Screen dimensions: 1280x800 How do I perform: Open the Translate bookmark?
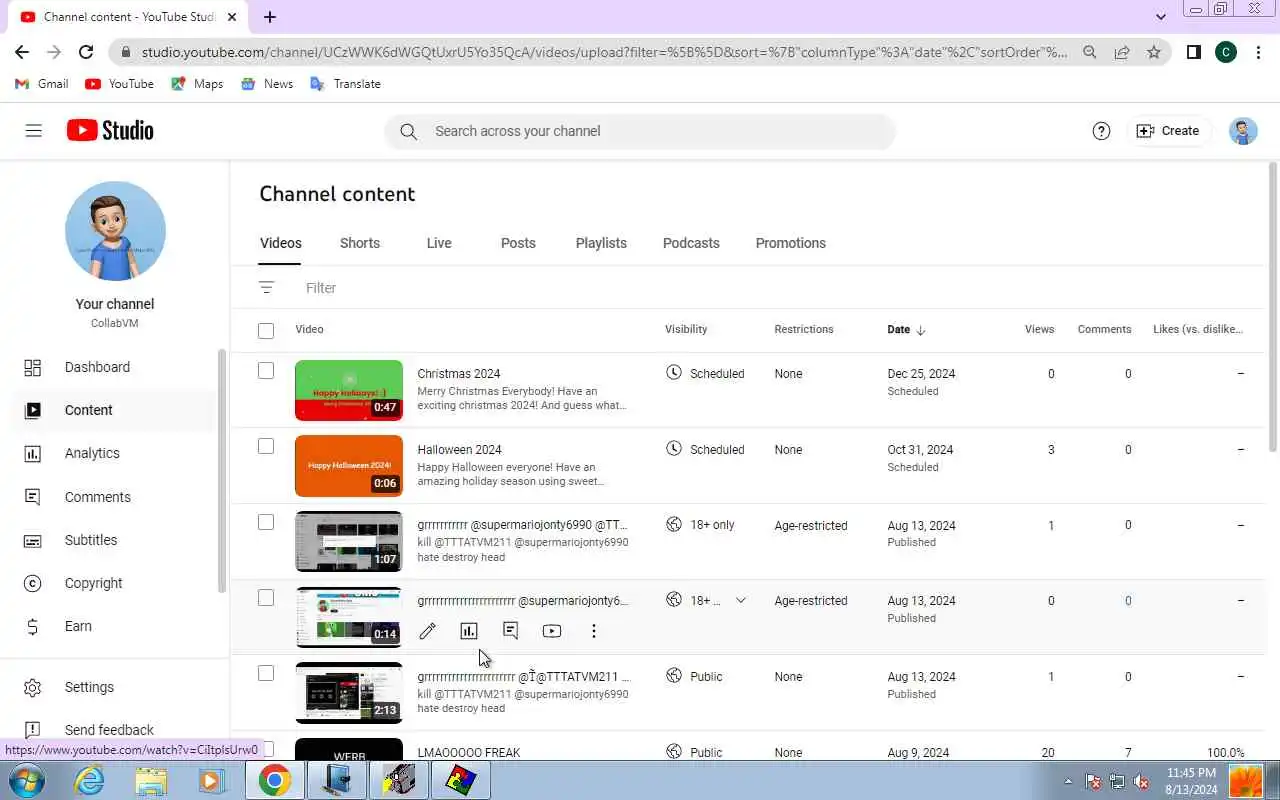pos(345,84)
